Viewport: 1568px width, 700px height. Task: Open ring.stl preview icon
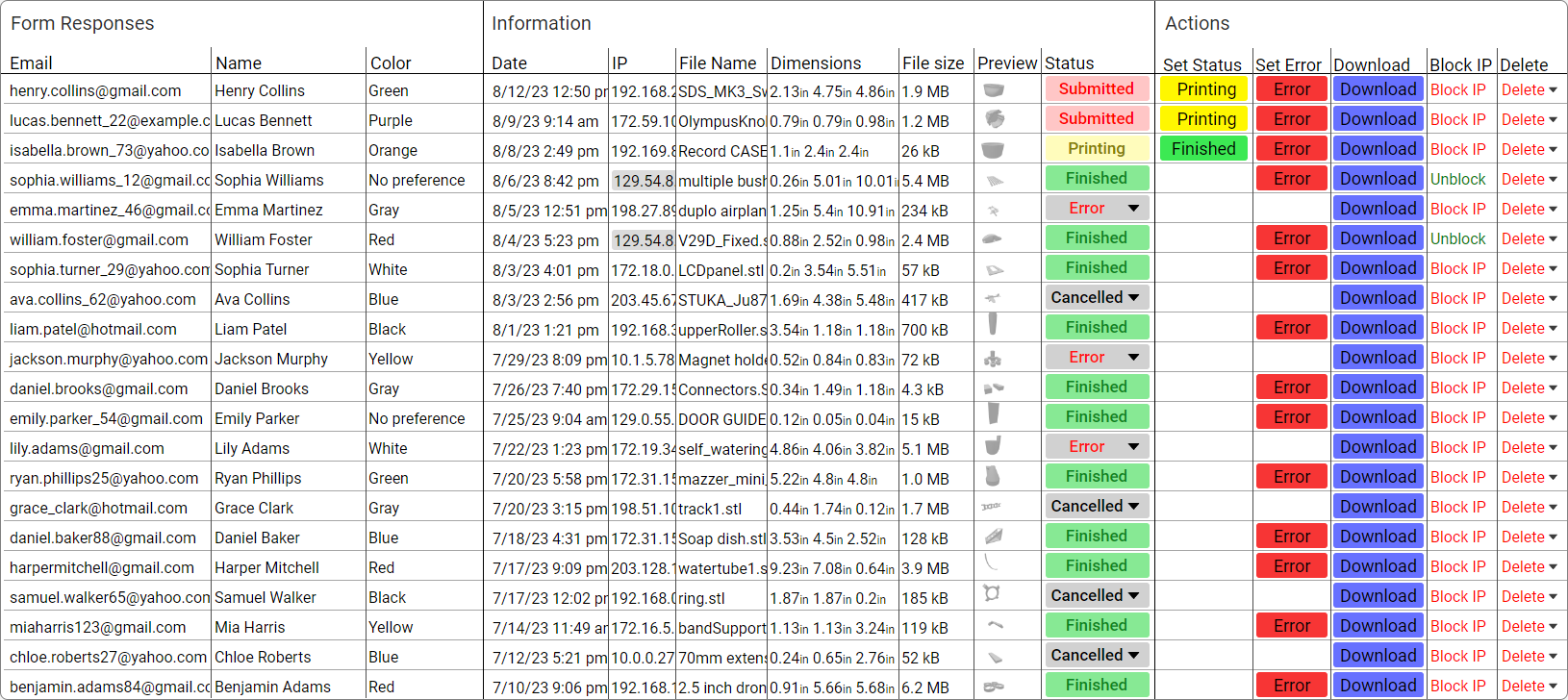[x=991, y=593]
